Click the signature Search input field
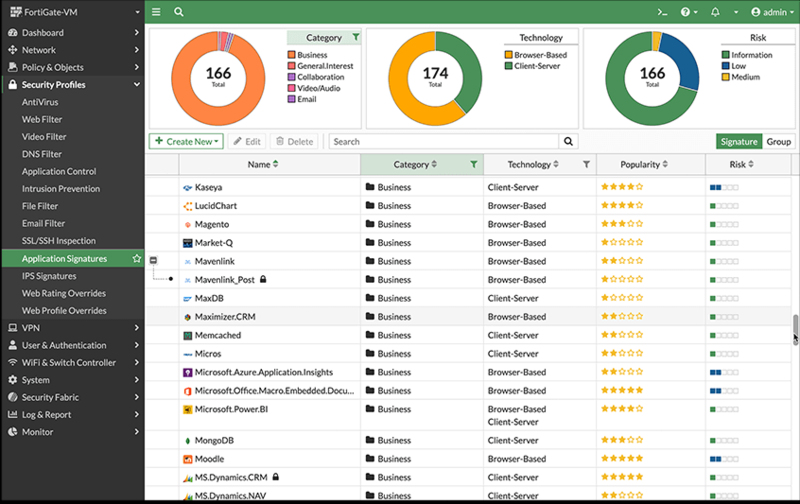 444,141
